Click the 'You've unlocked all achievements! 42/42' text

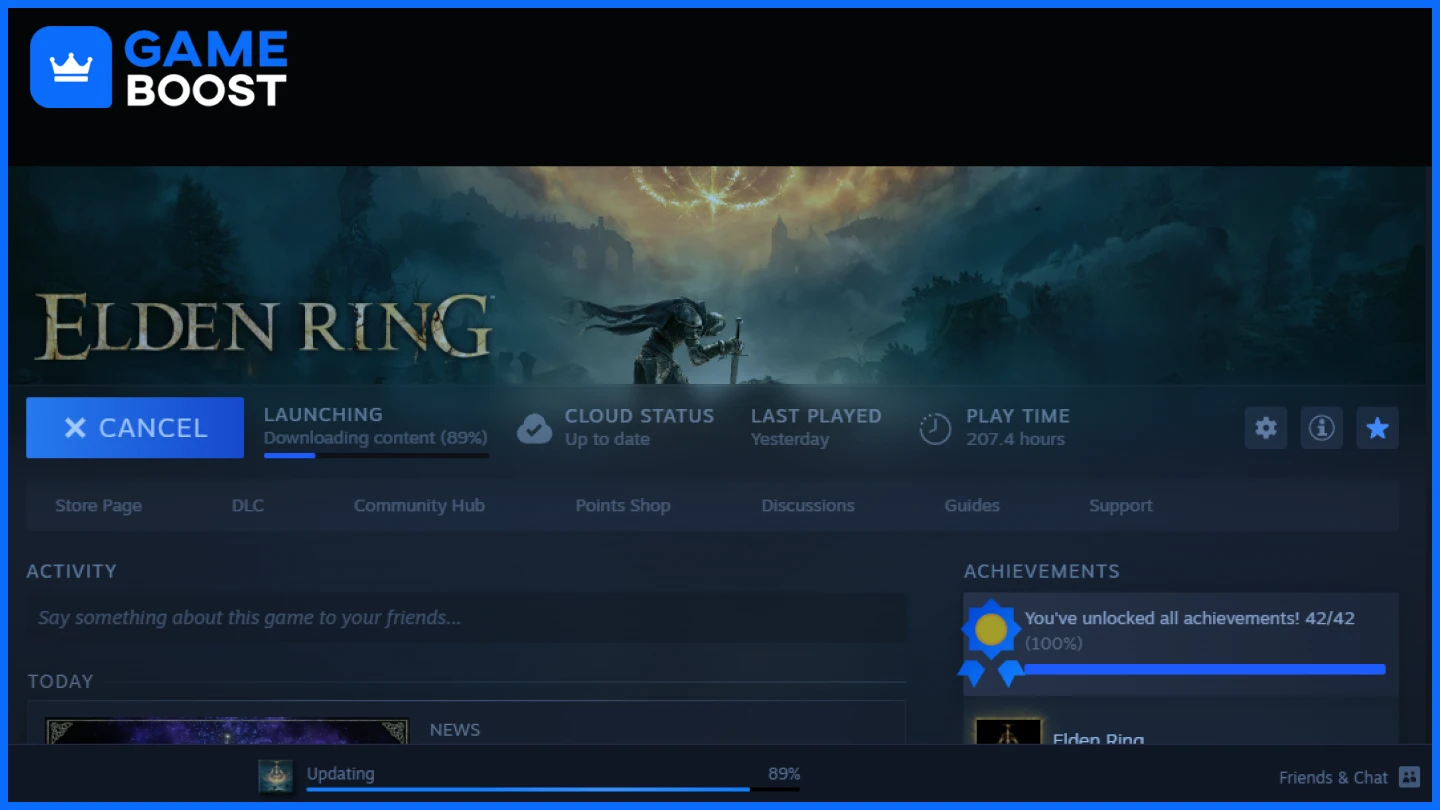pyautogui.click(x=1190, y=618)
